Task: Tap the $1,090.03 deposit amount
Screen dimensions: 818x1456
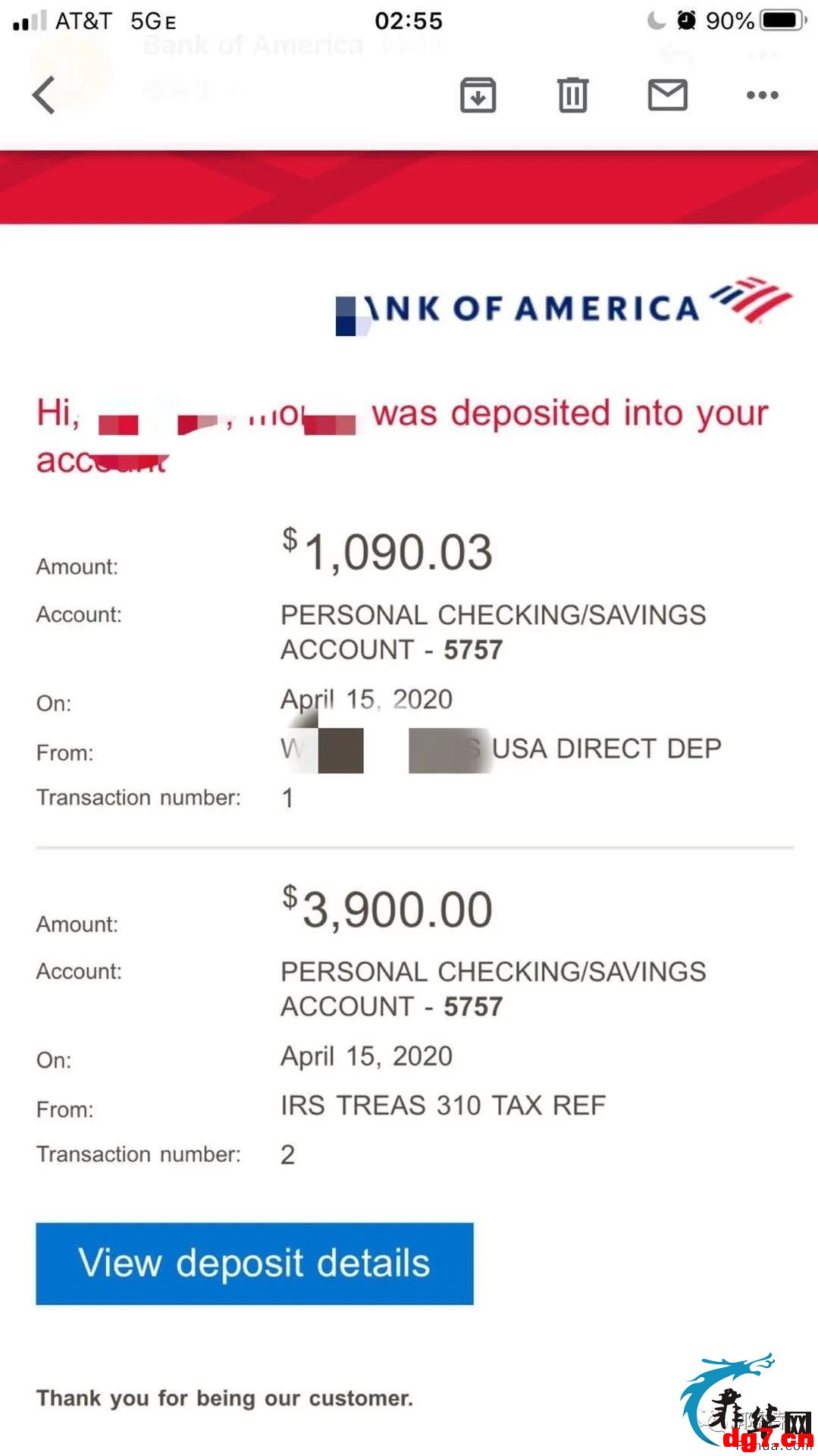Action: coord(387,551)
